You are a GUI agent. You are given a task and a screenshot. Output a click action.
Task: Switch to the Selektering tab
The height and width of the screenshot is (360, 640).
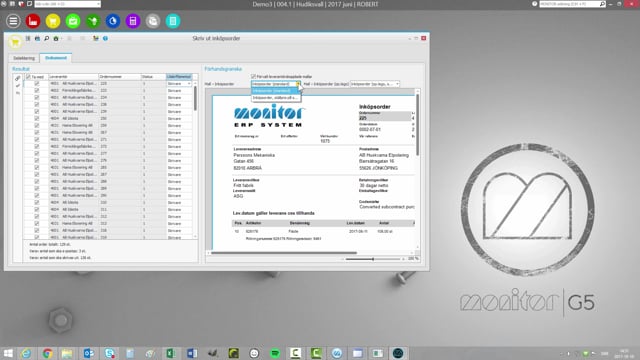pos(24,58)
